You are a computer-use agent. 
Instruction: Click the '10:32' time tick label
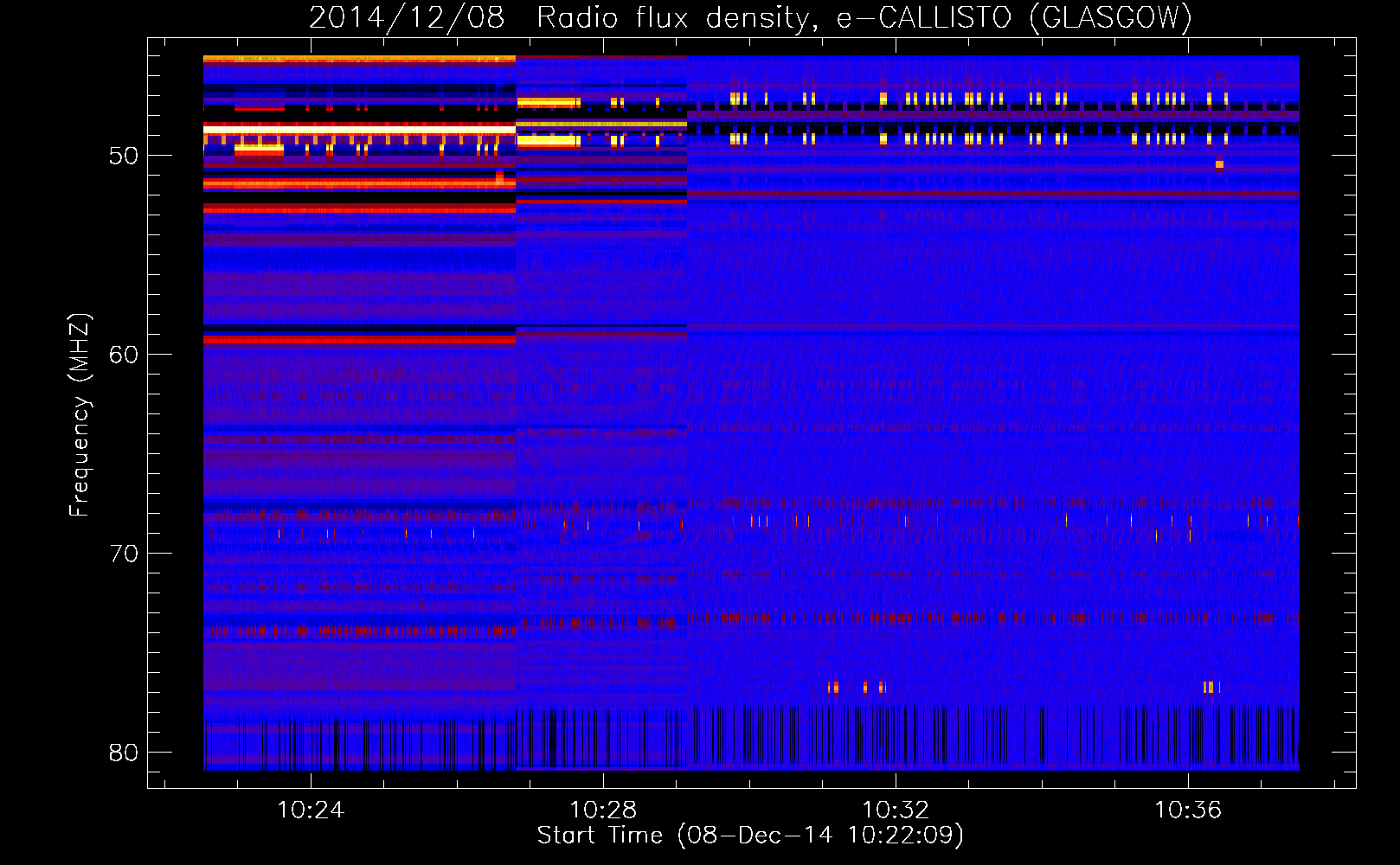click(x=896, y=810)
